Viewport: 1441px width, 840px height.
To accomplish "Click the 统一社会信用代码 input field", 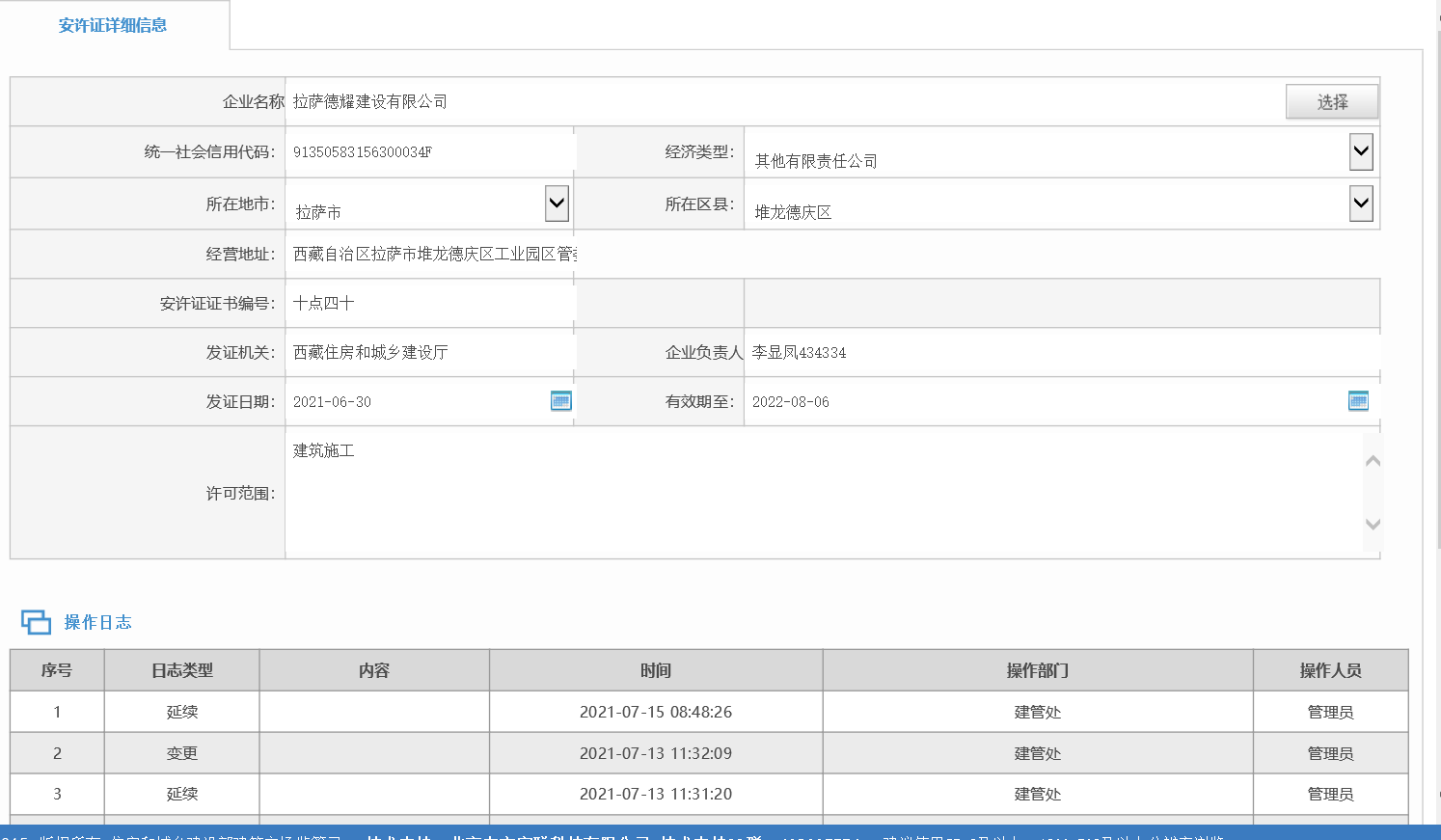I will [x=429, y=152].
